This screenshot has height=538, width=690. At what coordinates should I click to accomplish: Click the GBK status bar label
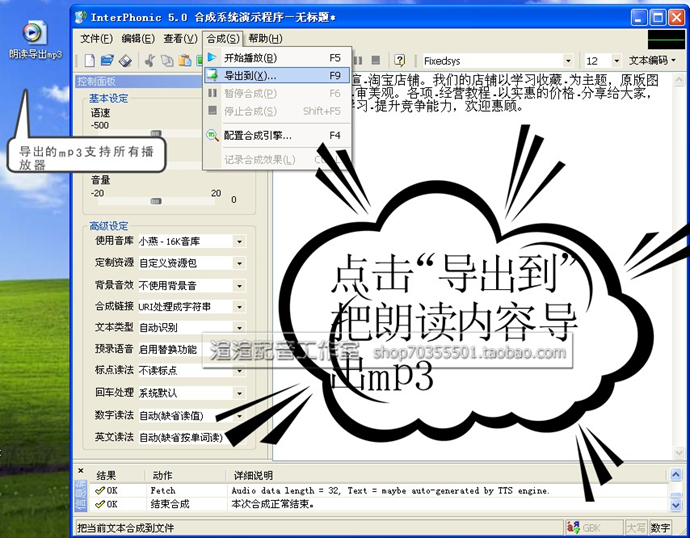(592, 527)
